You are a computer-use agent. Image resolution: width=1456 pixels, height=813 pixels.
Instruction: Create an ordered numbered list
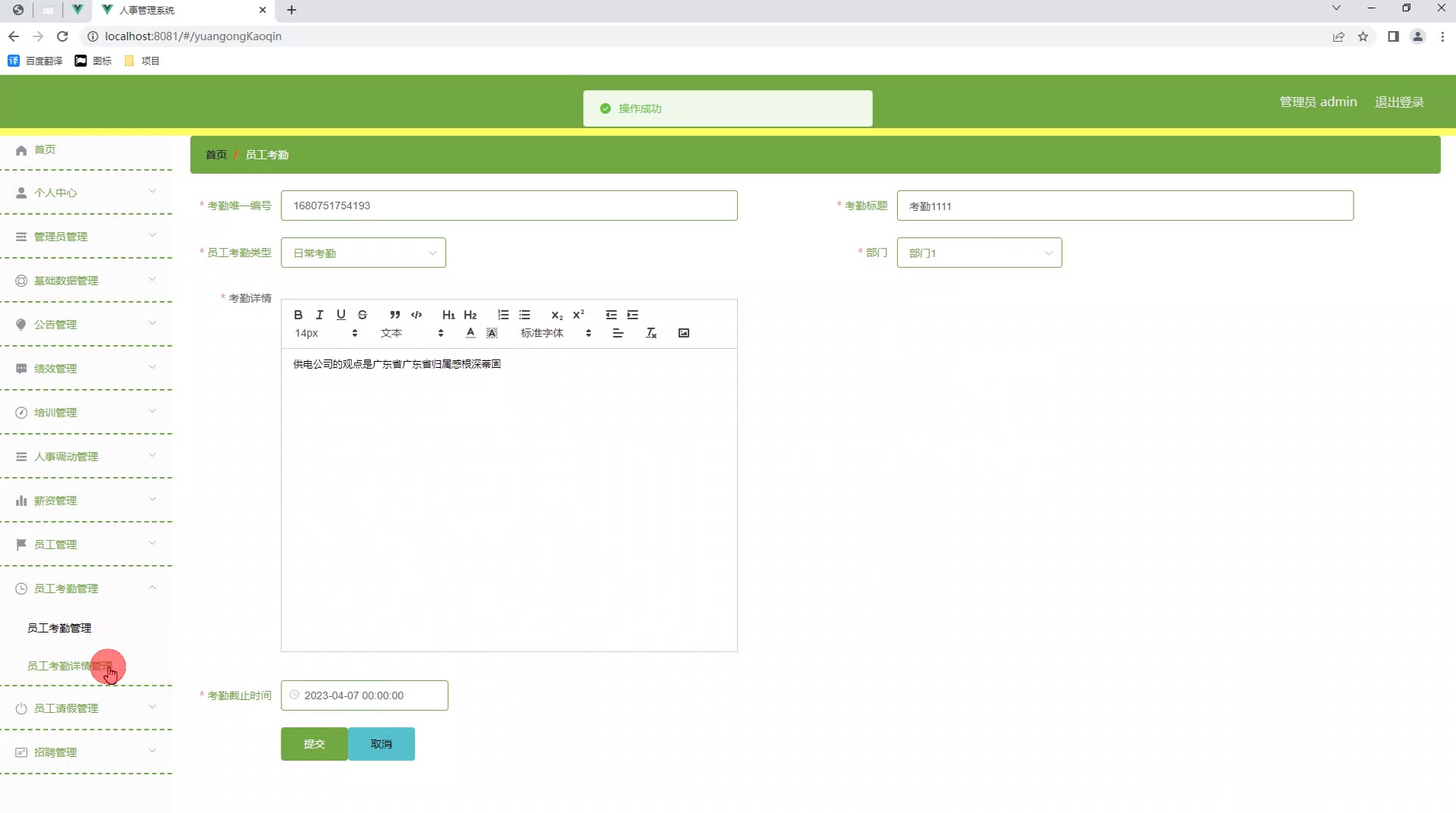click(x=503, y=315)
